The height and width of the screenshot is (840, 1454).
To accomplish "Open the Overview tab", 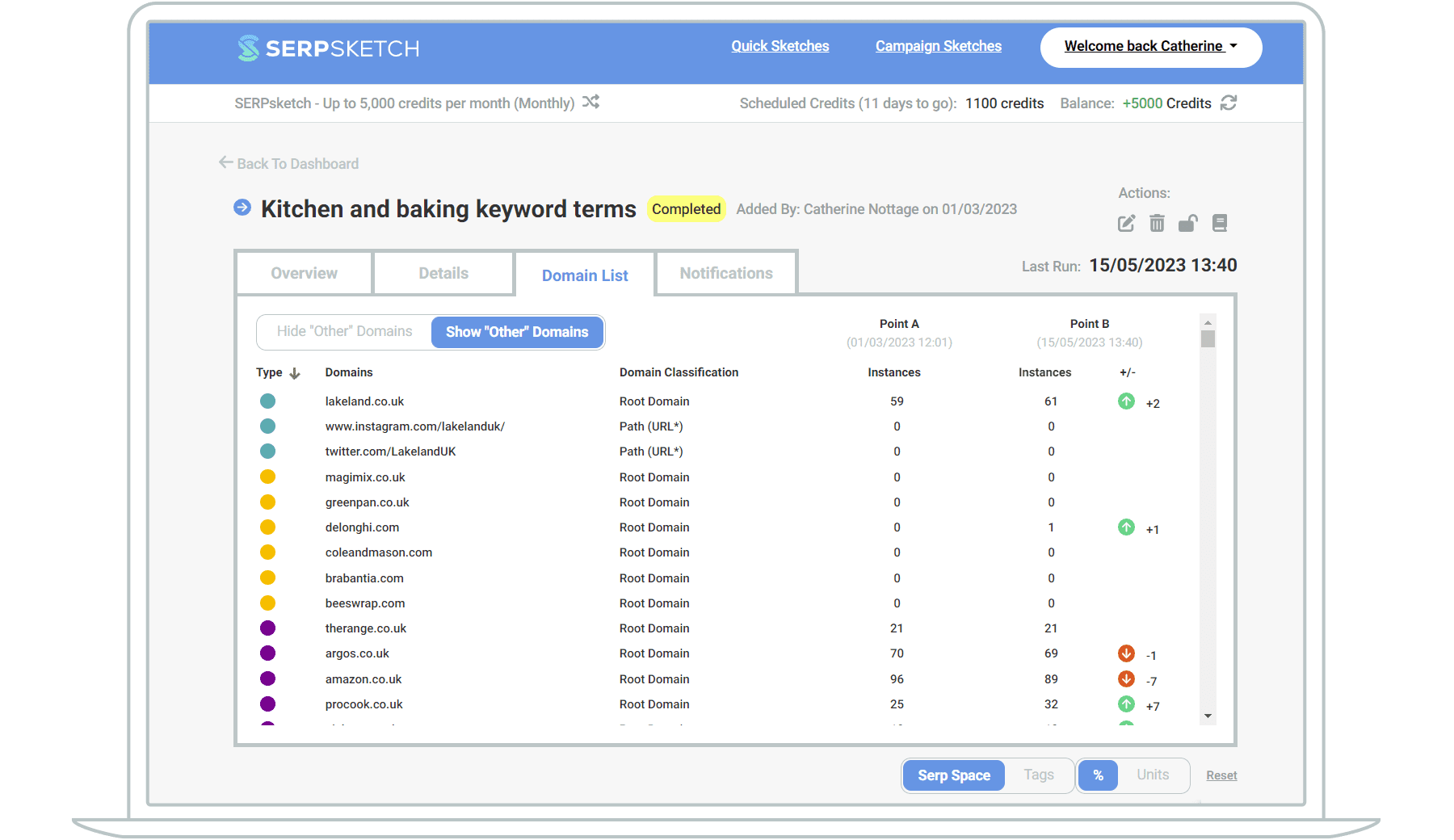I will 304,273.
